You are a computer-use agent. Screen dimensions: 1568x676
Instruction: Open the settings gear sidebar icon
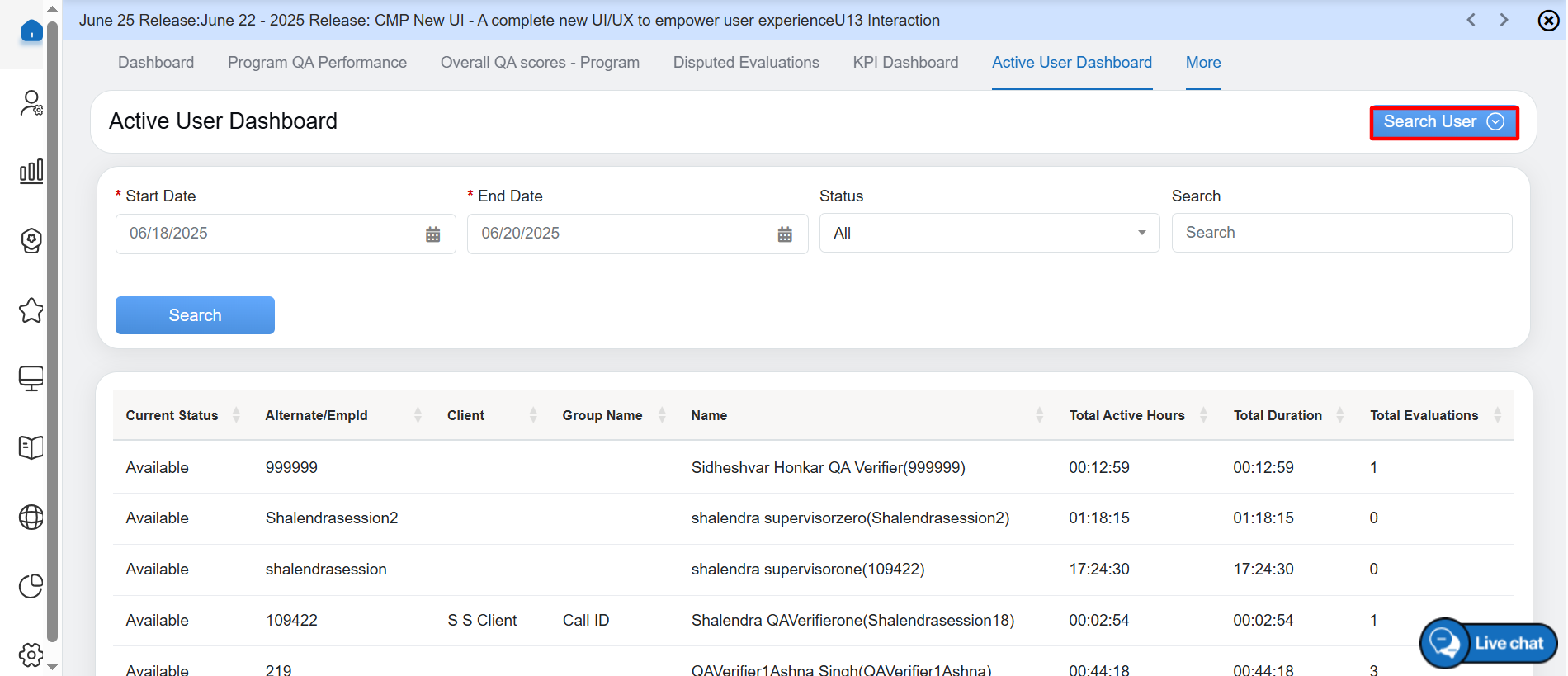(x=31, y=655)
